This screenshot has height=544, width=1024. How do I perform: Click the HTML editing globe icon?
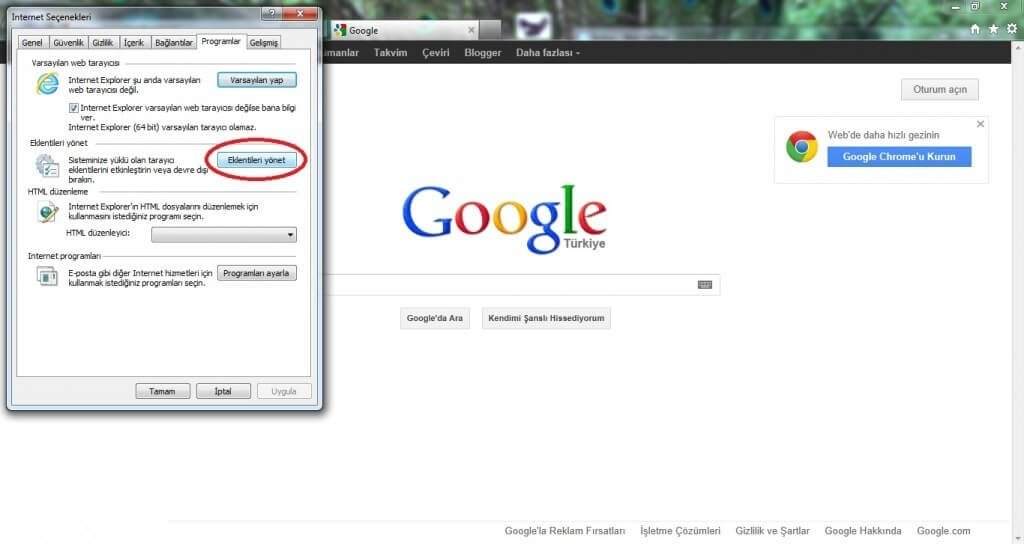coord(47,212)
